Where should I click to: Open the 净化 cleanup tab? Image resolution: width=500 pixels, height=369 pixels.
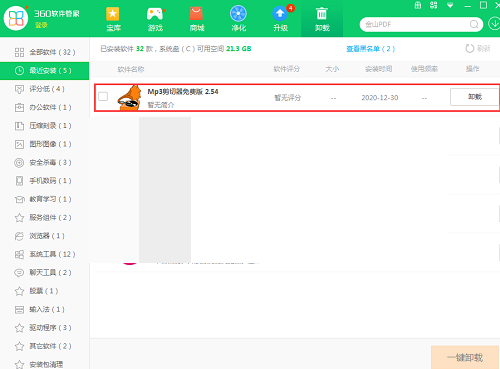(x=238, y=19)
